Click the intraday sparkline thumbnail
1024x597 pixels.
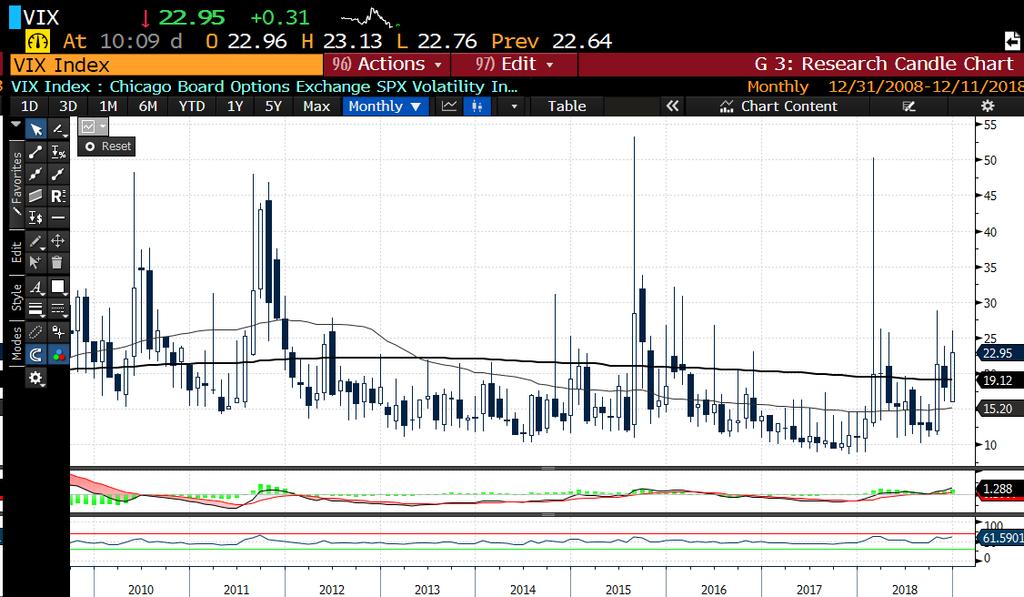pyautogui.click(x=370, y=18)
